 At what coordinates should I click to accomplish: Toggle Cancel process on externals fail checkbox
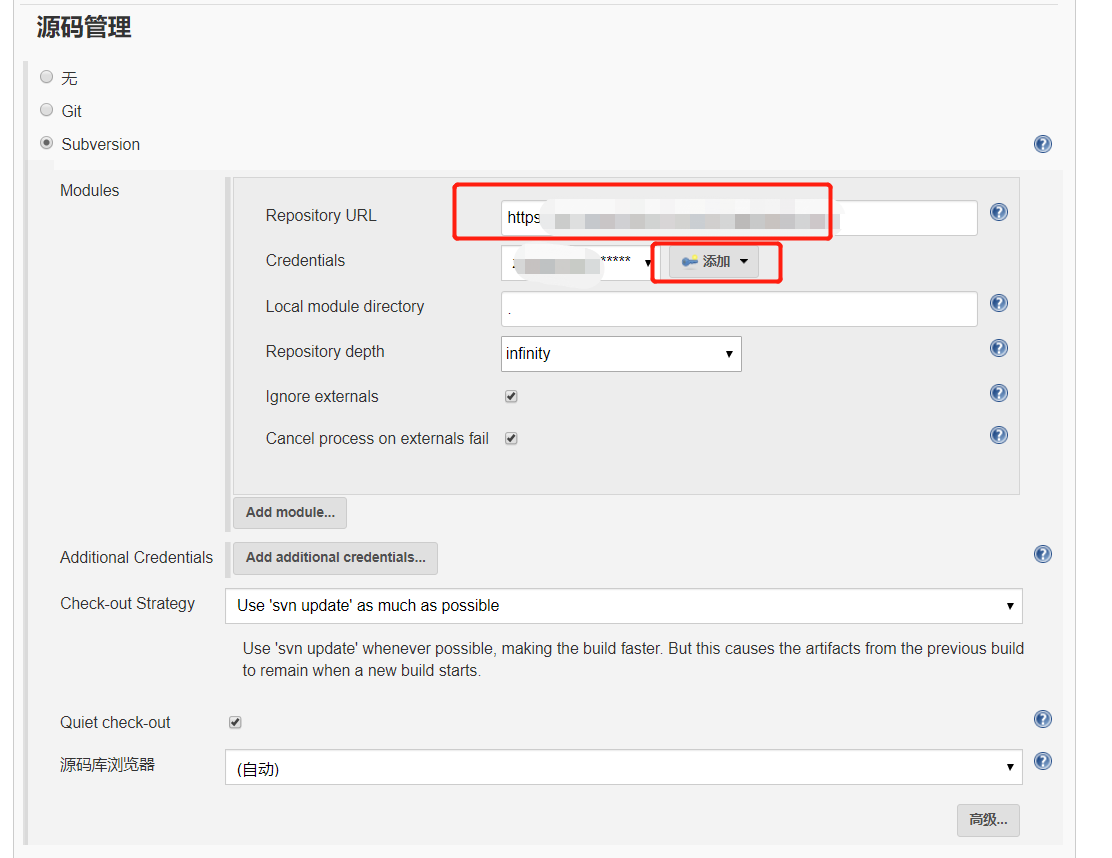511,438
